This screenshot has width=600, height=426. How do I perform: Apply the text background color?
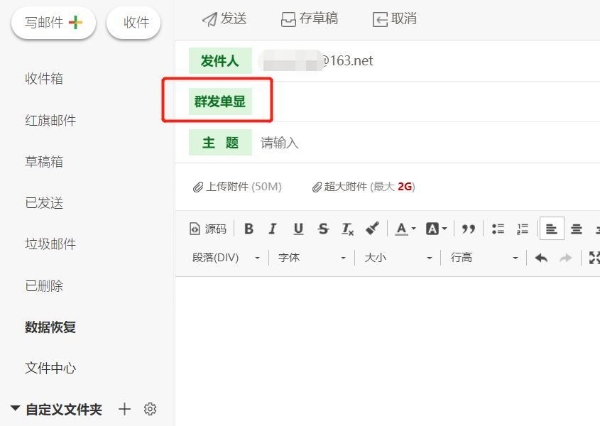tap(432, 229)
